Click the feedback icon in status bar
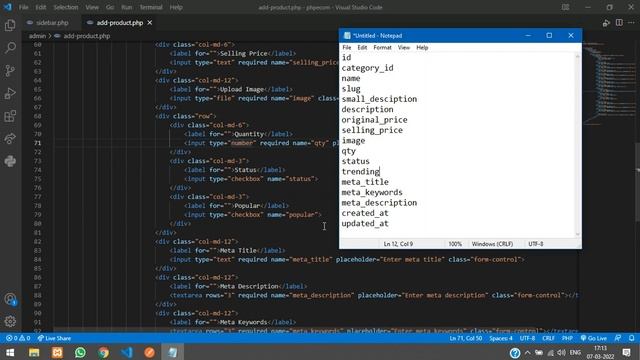This screenshot has height=360, width=640. click(618, 338)
